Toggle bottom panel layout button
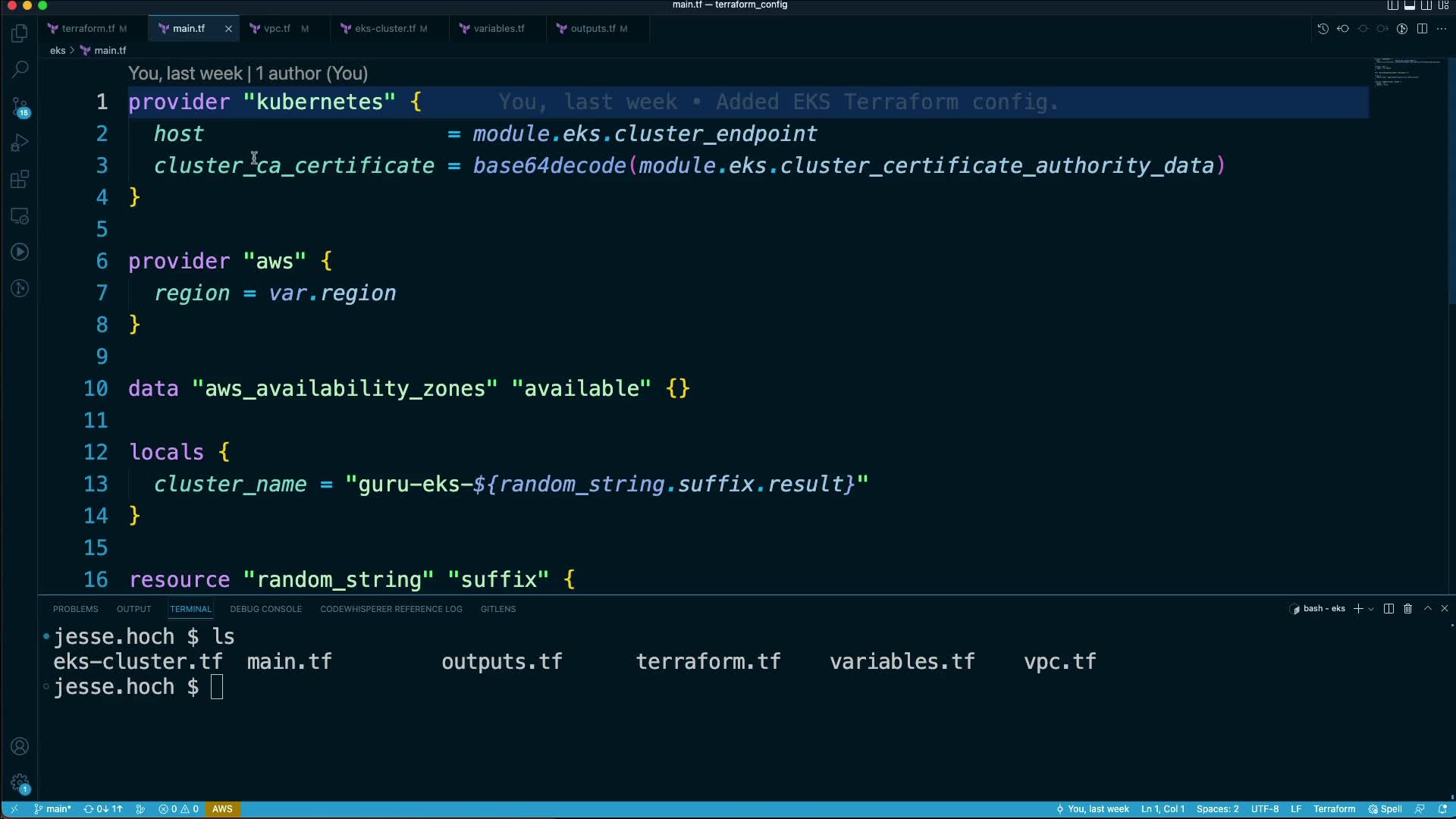Image resolution: width=1456 pixels, height=819 pixels. [1409, 5]
